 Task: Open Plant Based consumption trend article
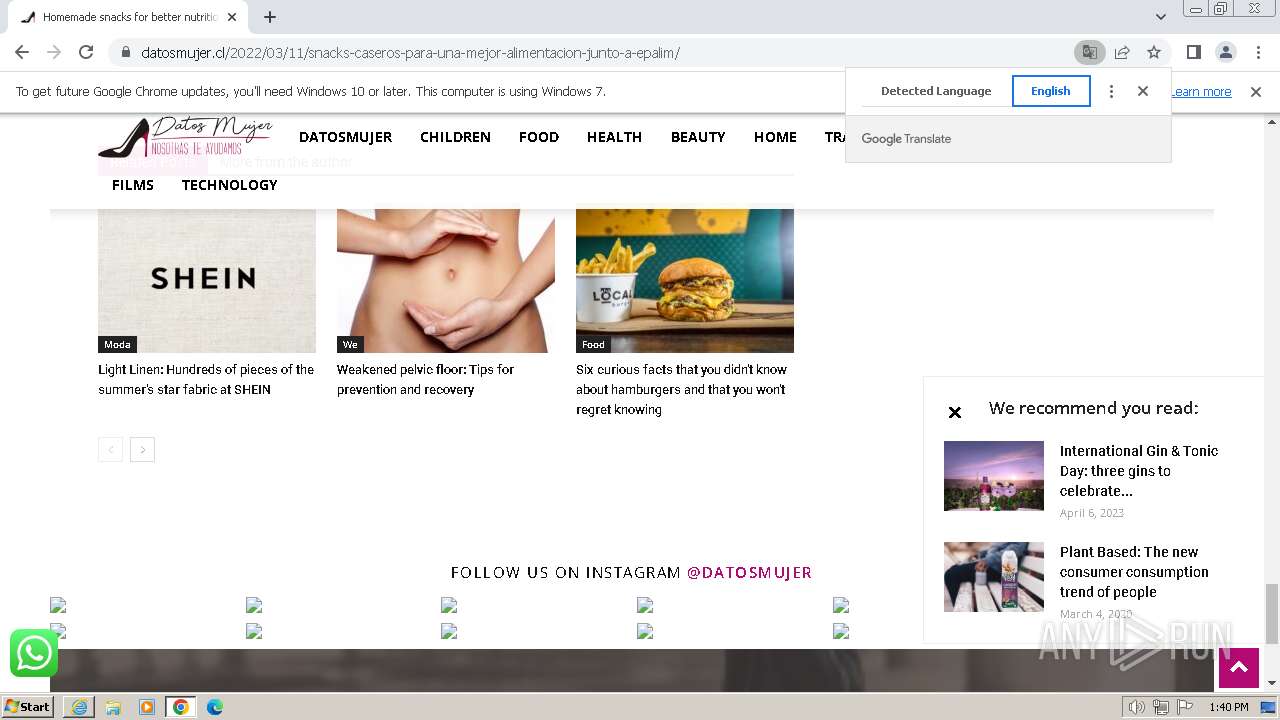coord(1134,572)
